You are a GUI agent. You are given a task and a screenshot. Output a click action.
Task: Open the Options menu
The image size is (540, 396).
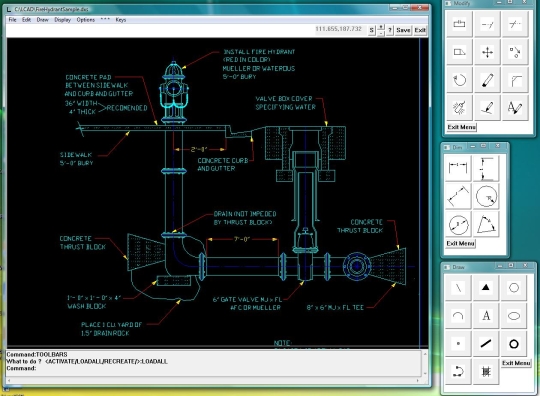point(86,20)
